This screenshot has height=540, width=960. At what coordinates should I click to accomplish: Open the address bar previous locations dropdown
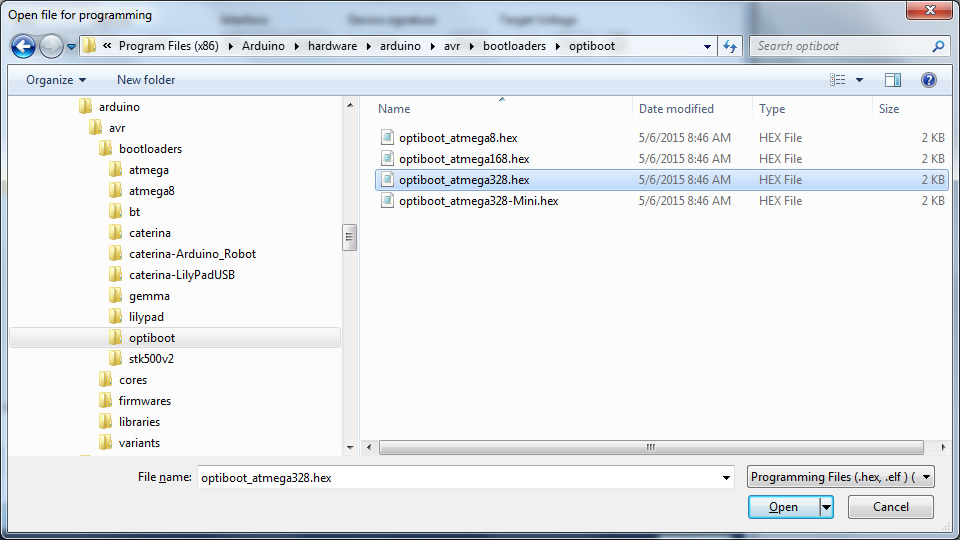tap(707, 46)
